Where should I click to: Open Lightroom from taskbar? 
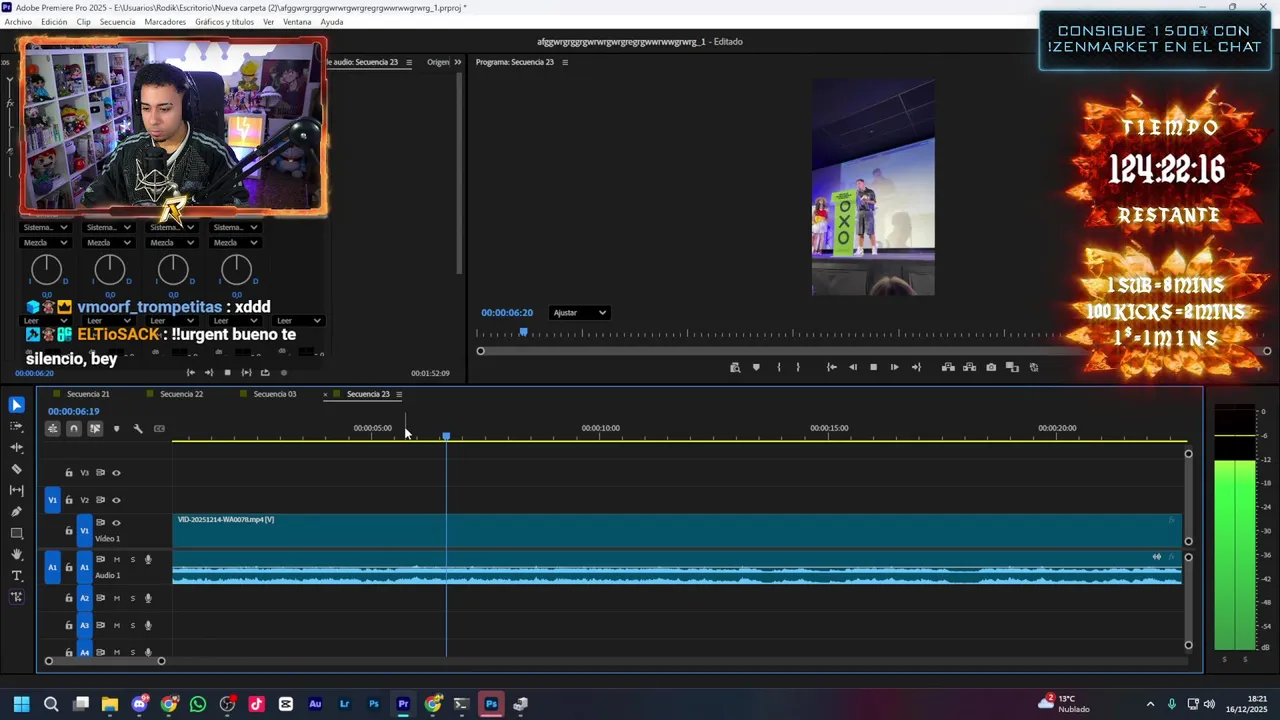pyautogui.click(x=344, y=704)
